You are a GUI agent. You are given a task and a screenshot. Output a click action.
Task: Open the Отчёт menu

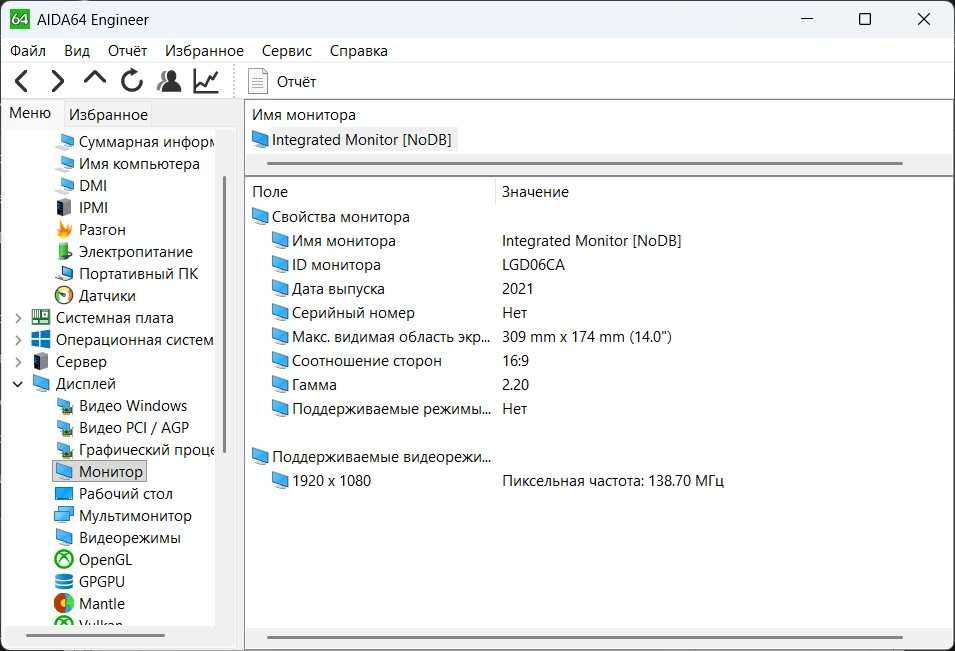coord(127,51)
